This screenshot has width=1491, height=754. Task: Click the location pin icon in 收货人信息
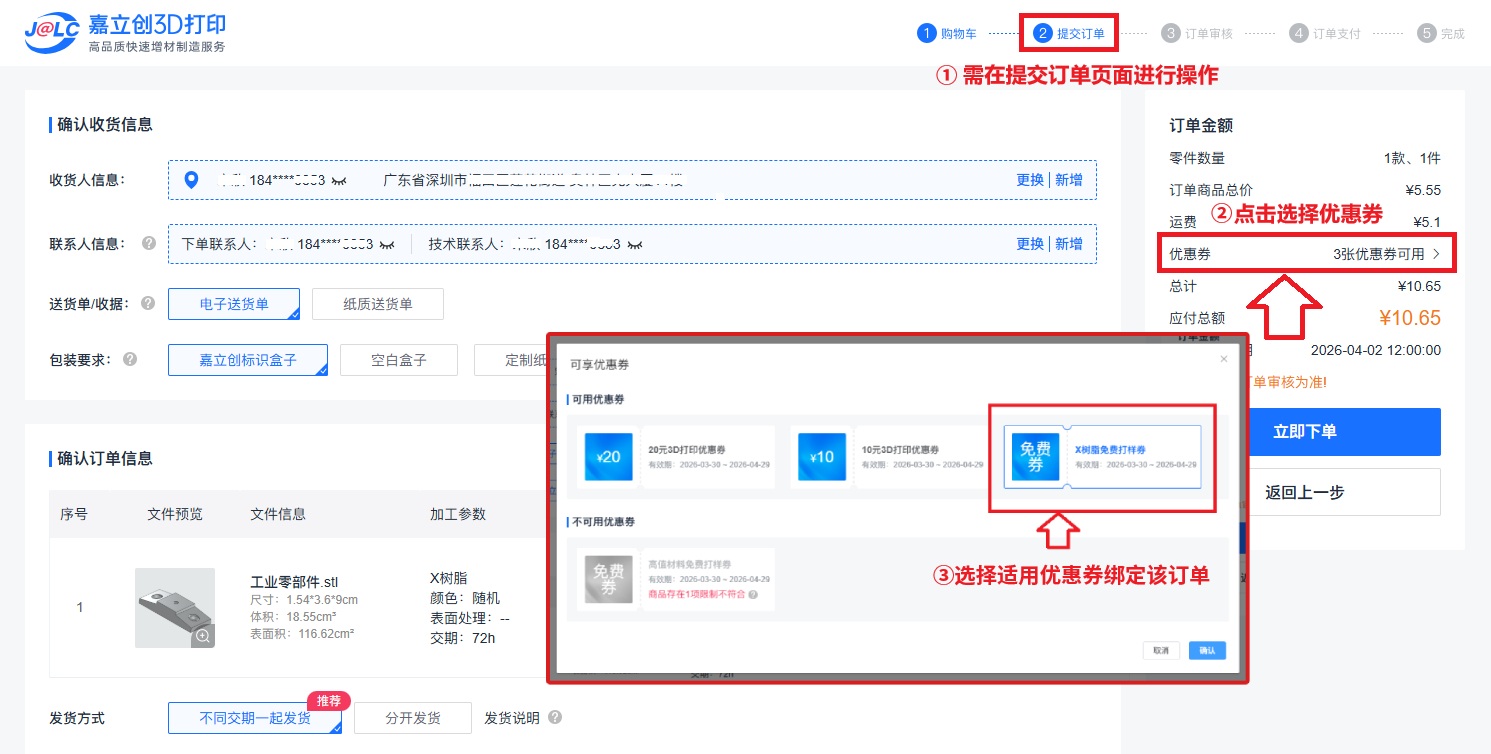[192, 180]
